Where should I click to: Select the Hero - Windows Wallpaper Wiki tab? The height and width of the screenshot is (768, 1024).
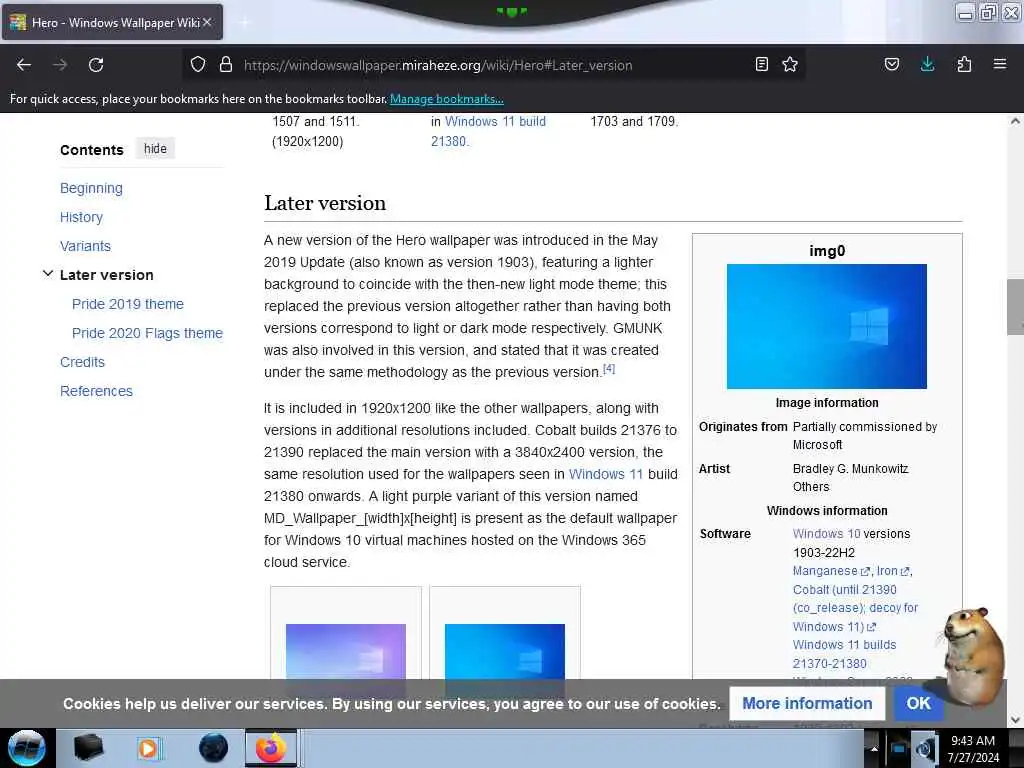point(112,22)
